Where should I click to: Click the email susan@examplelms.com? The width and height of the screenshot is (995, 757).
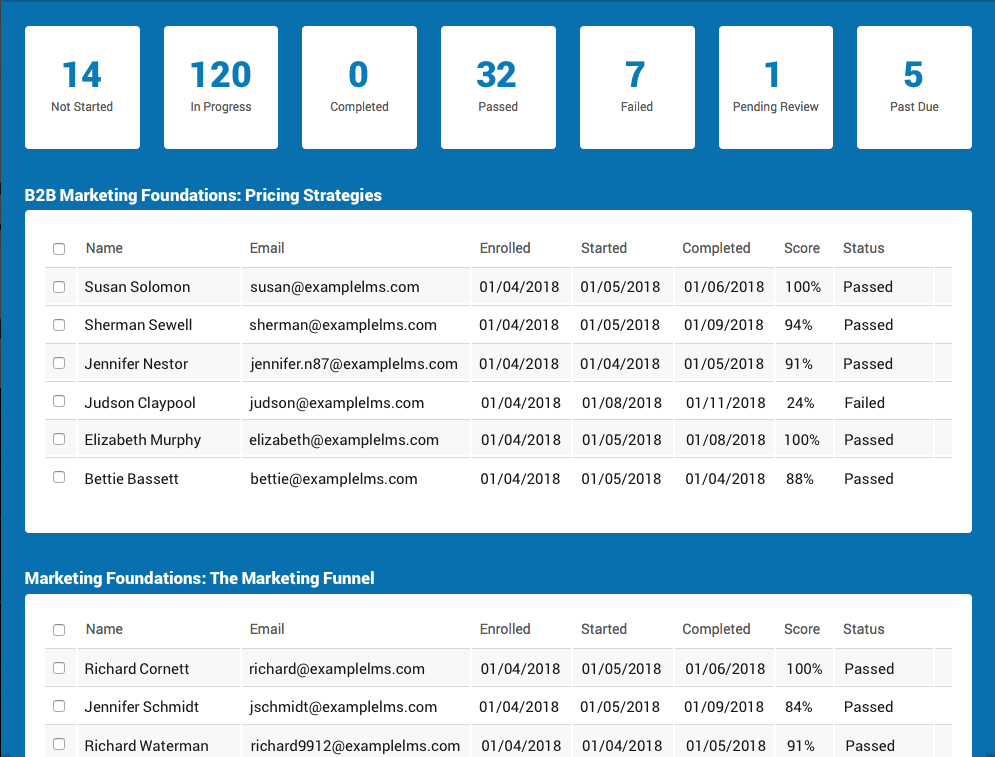point(334,287)
